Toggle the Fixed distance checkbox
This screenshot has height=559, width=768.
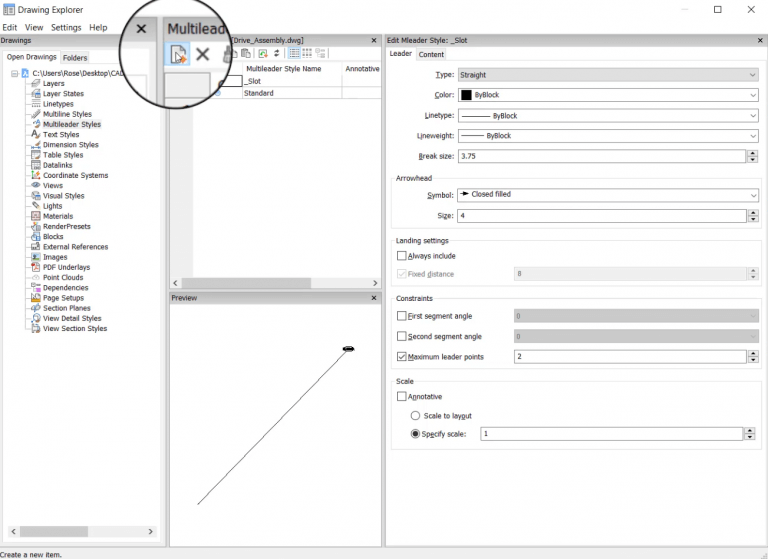[x=402, y=274]
